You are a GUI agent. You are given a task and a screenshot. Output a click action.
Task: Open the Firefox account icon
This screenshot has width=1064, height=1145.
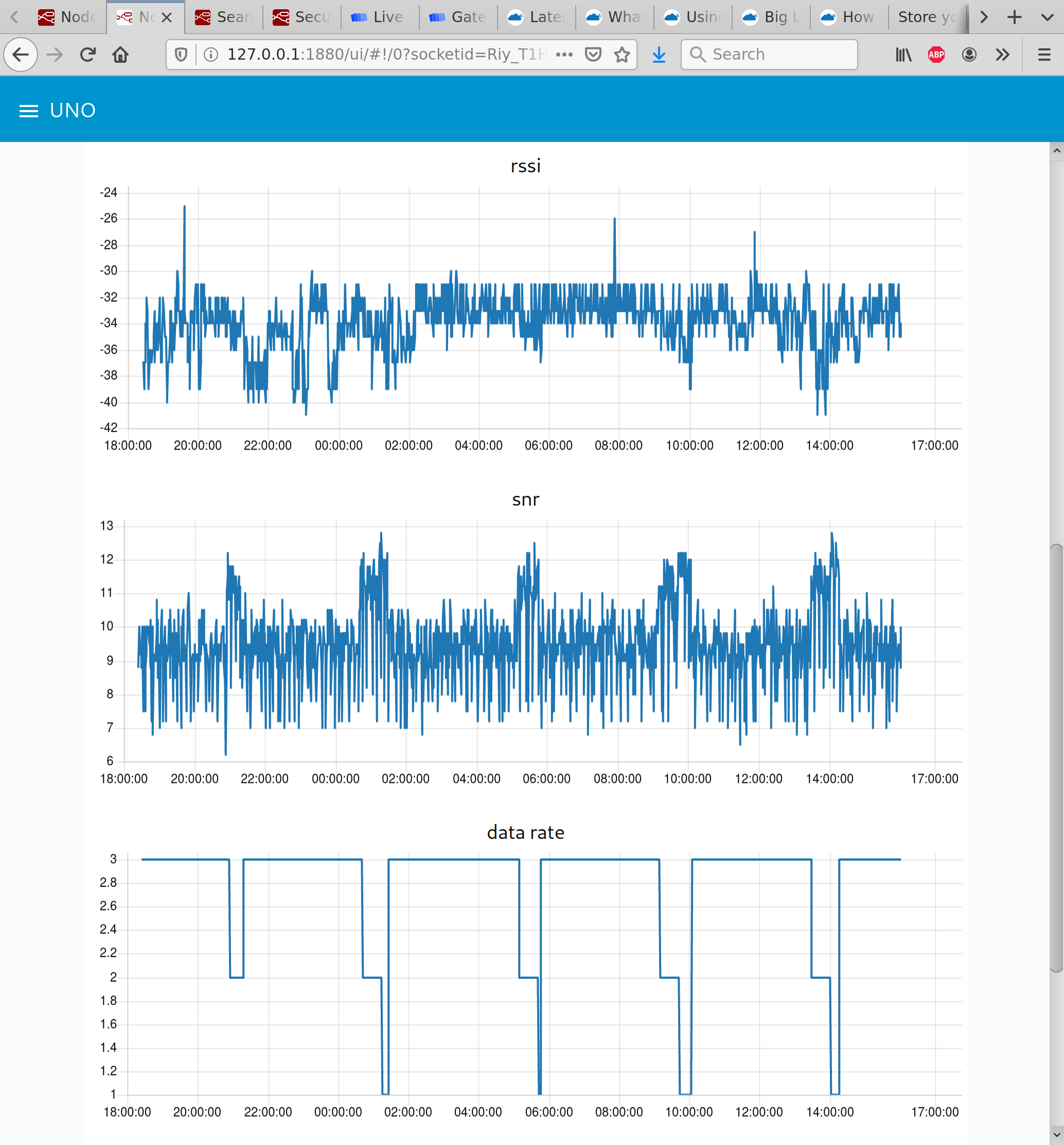[x=969, y=54]
